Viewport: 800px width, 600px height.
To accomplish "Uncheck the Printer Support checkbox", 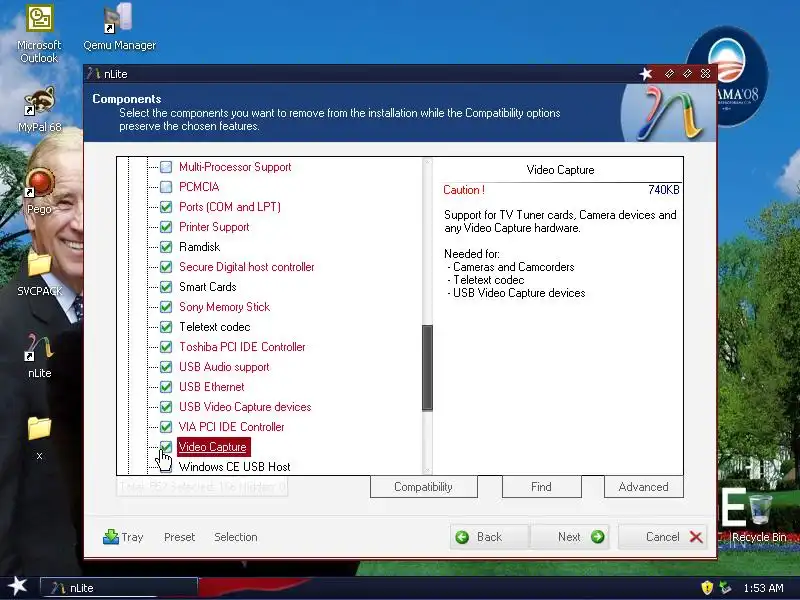I will coord(166,227).
